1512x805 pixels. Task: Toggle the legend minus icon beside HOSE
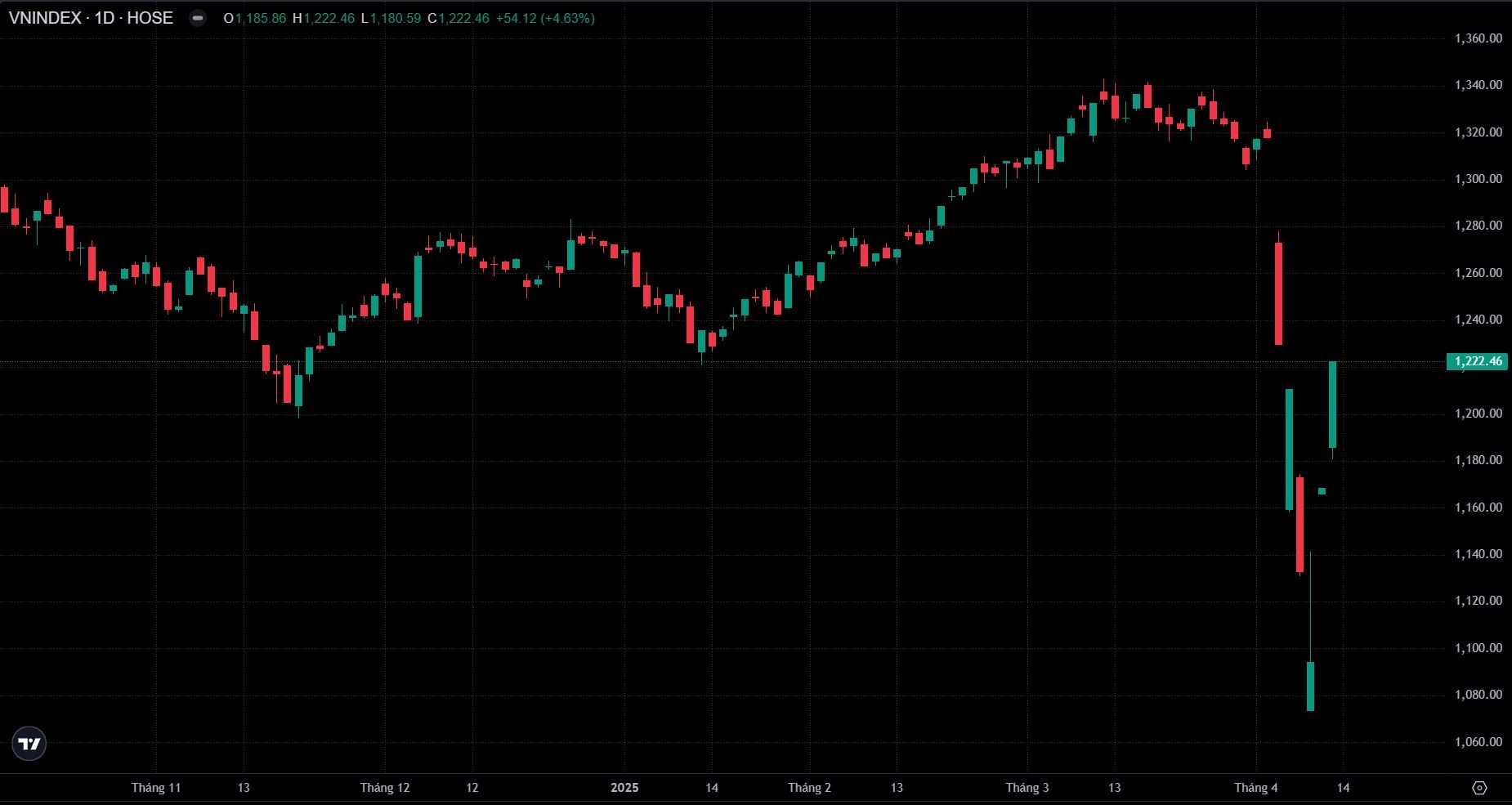198,18
